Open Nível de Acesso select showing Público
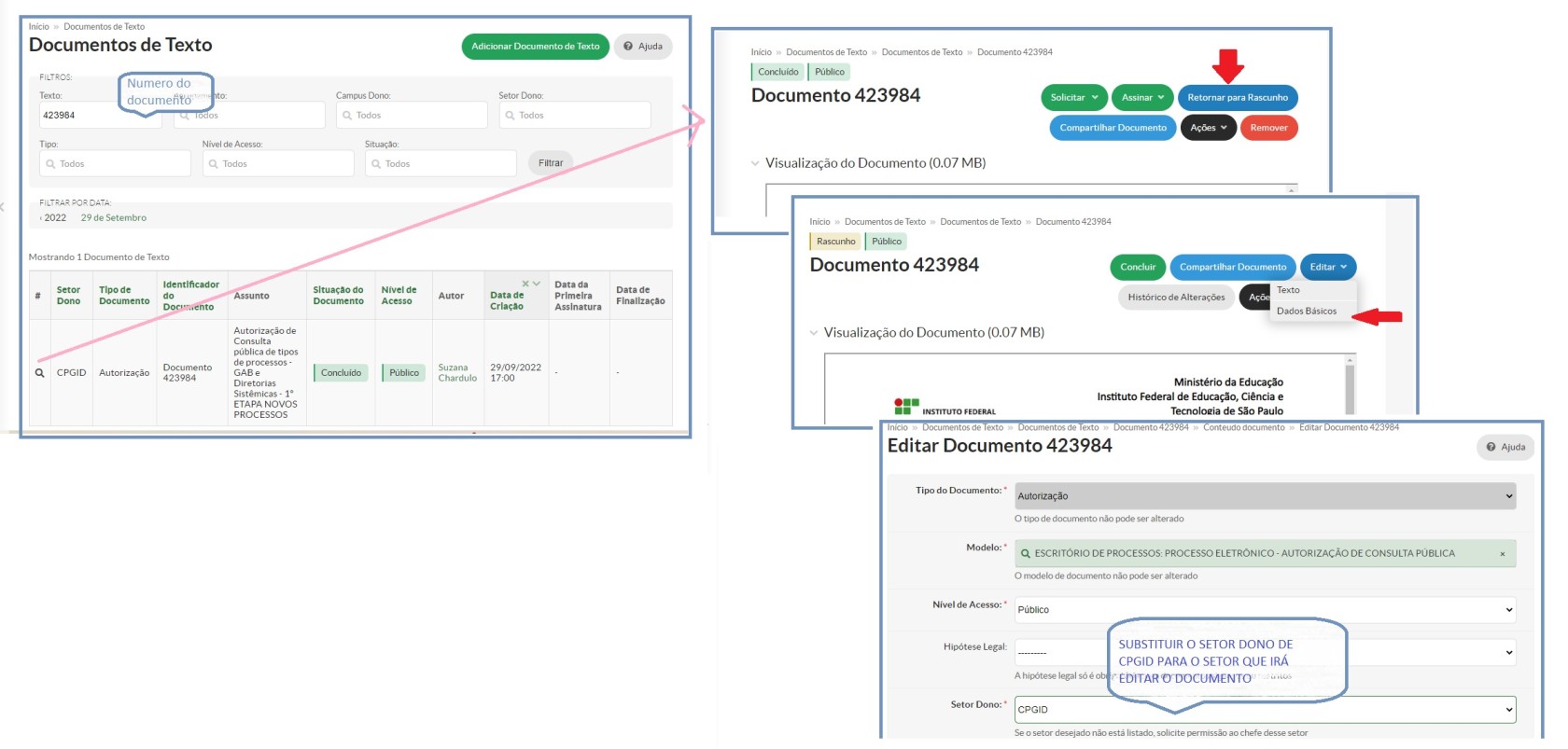The height and width of the screenshot is (749, 1568). pos(1265,610)
